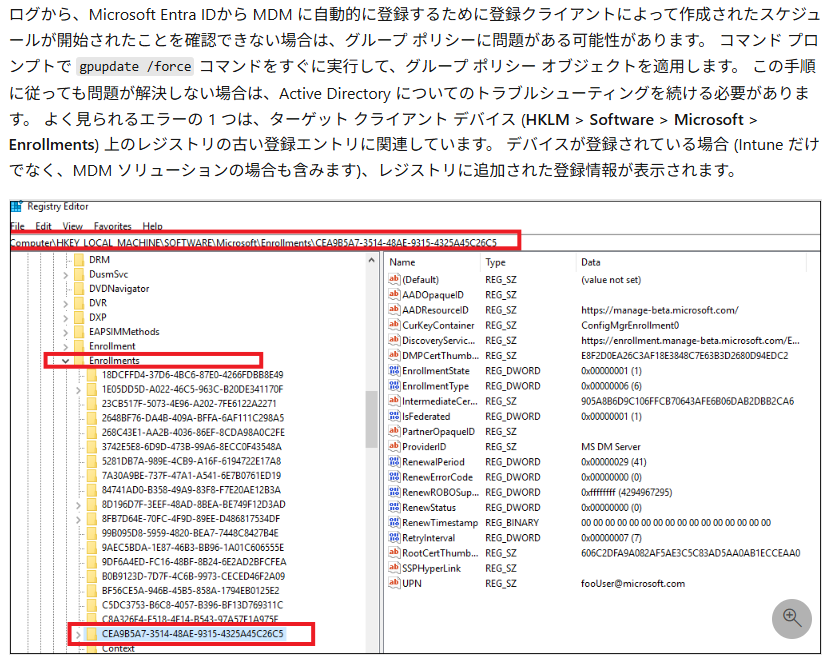
Task: Open the Help menu in Registry Editor
Action: pos(152,226)
